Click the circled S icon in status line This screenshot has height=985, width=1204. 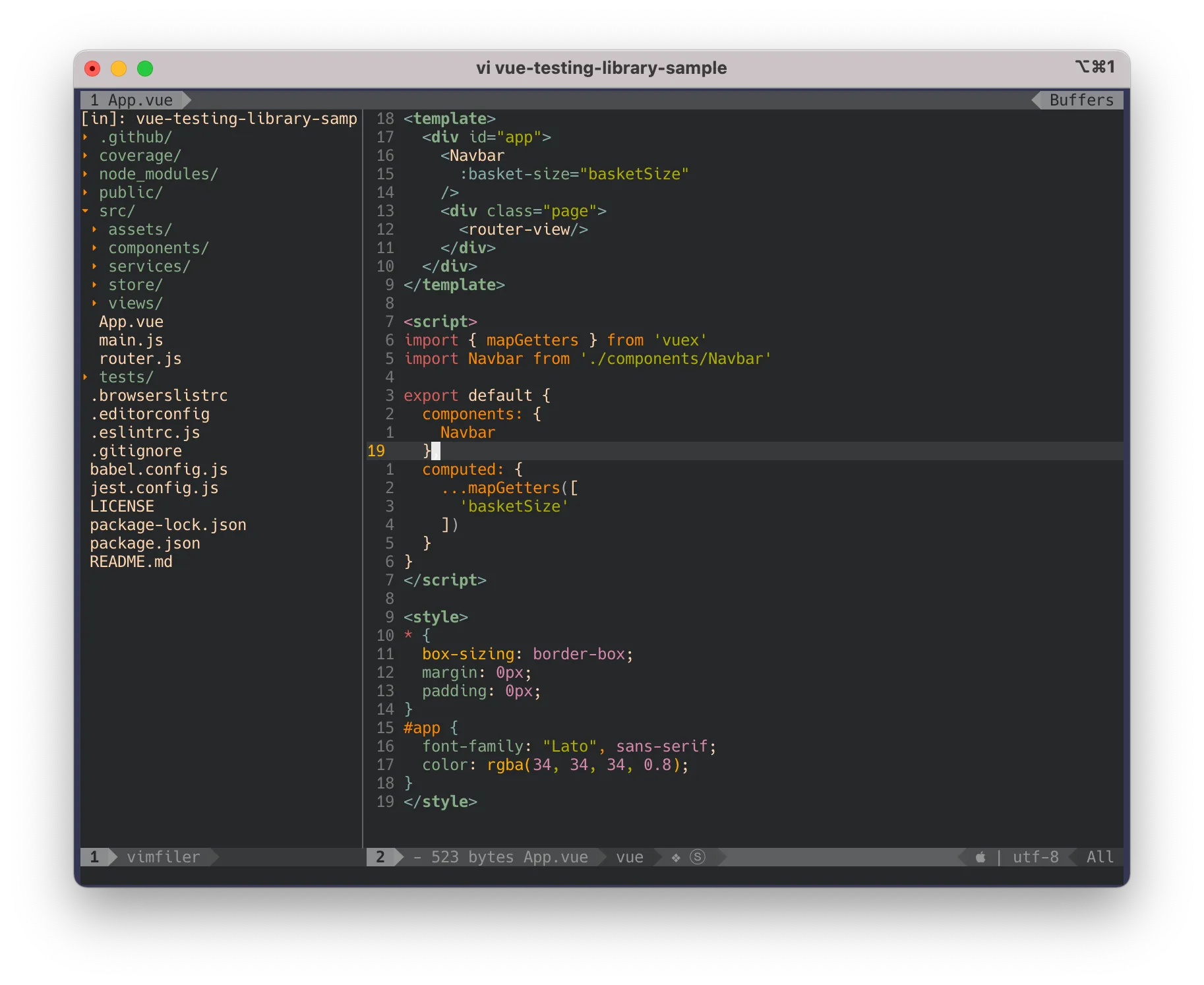[698, 857]
